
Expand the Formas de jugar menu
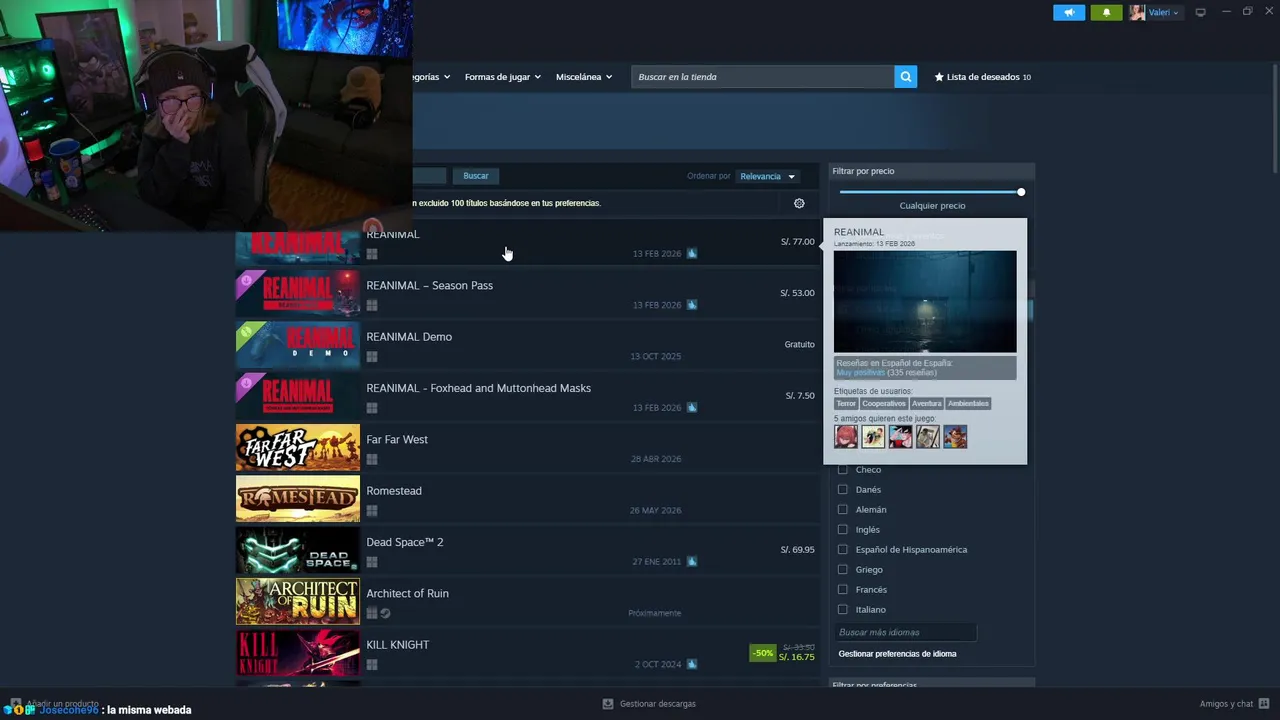tap(502, 77)
